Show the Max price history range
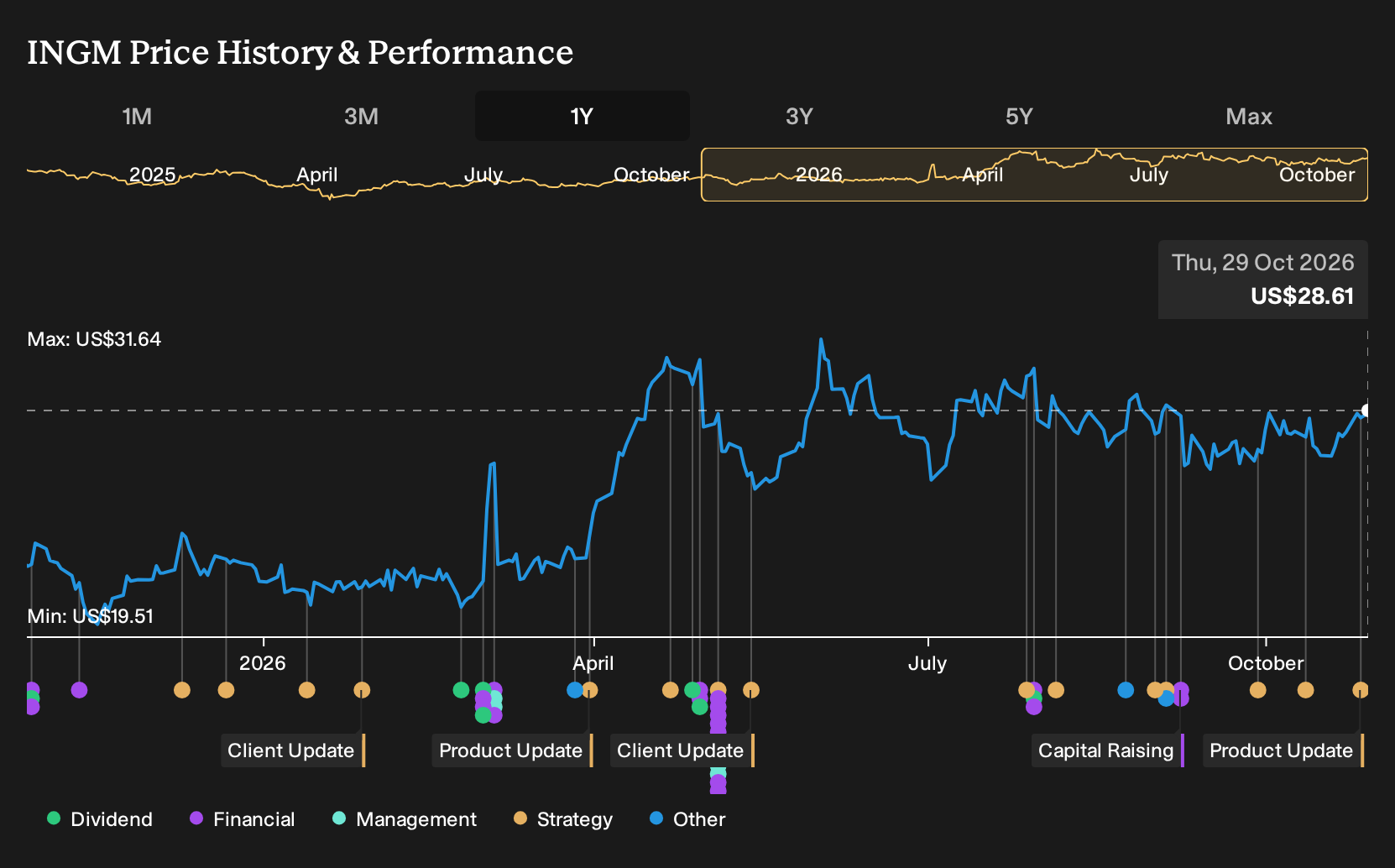 click(x=1249, y=116)
